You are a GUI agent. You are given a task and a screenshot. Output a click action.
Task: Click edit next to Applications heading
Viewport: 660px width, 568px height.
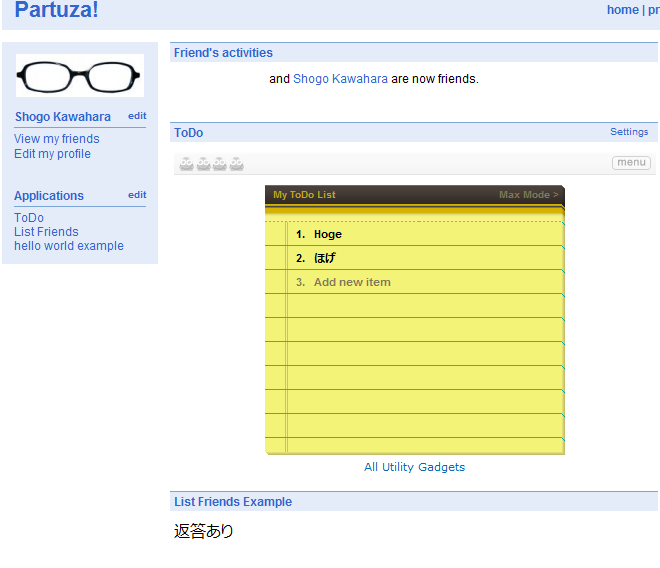click(137, 195)
